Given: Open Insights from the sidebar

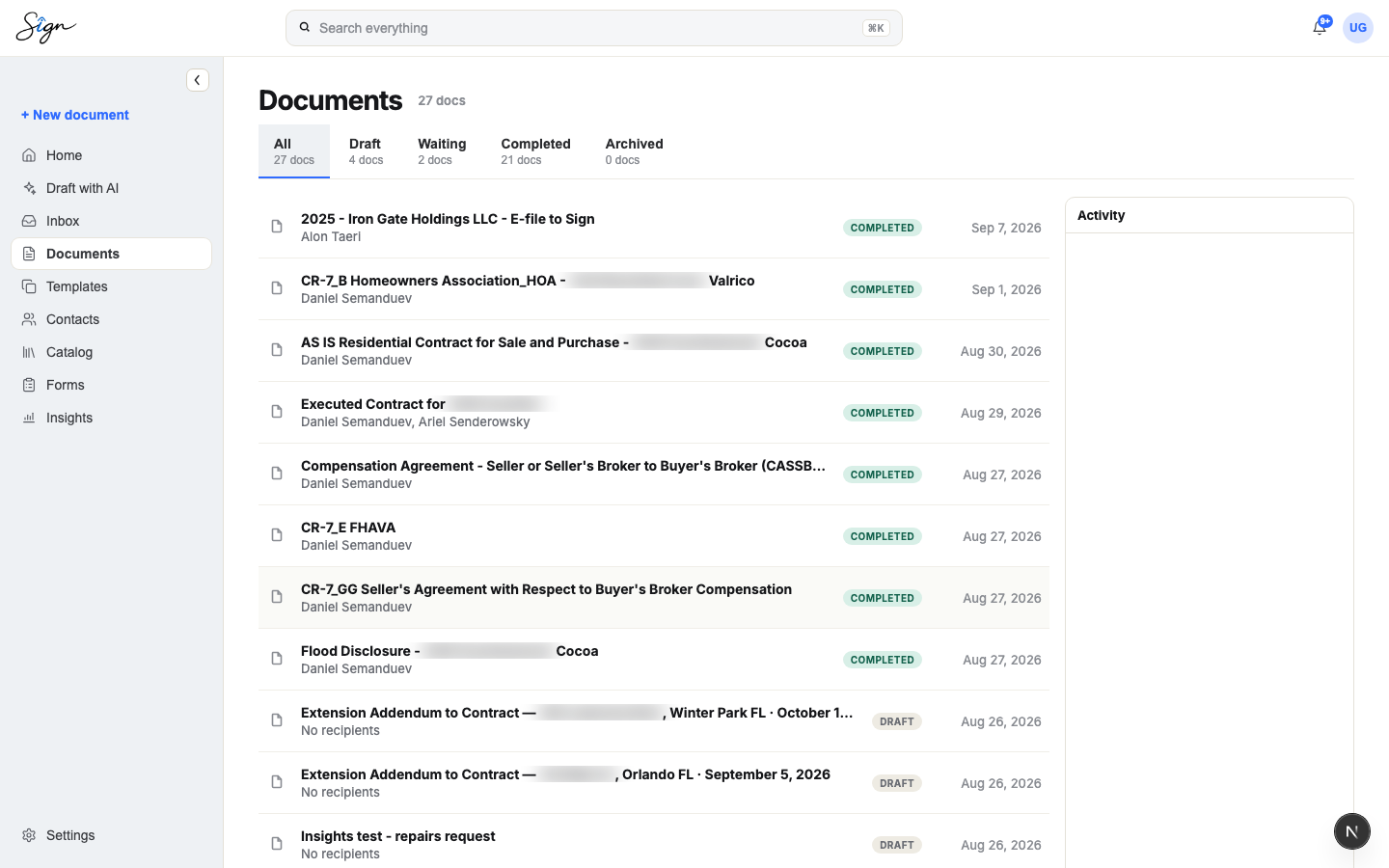Looking at the screenshot, I should 111,418.
